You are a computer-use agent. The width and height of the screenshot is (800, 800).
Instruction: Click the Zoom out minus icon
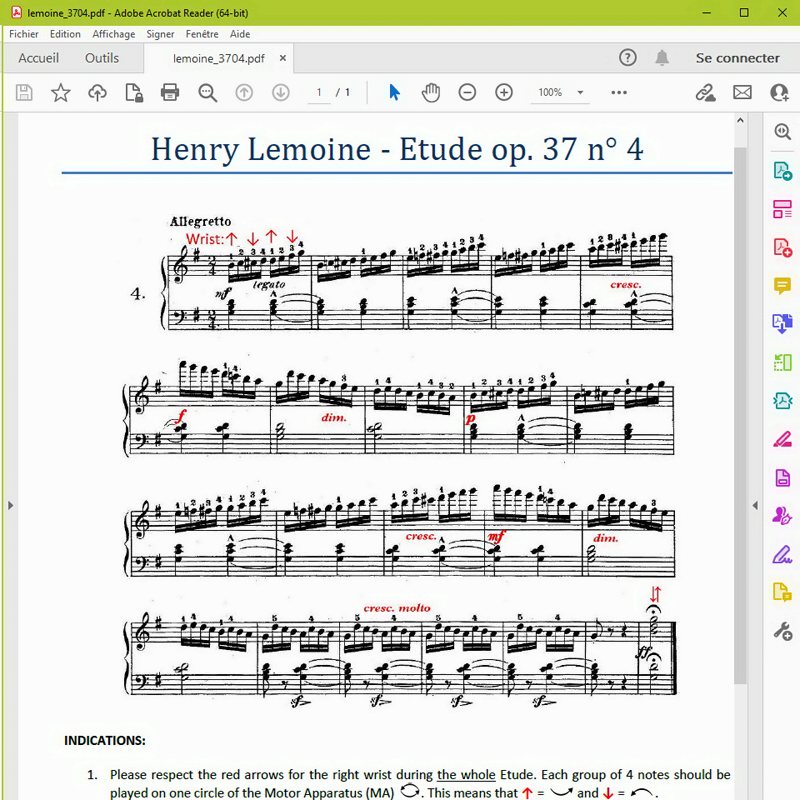pos(467,93)
